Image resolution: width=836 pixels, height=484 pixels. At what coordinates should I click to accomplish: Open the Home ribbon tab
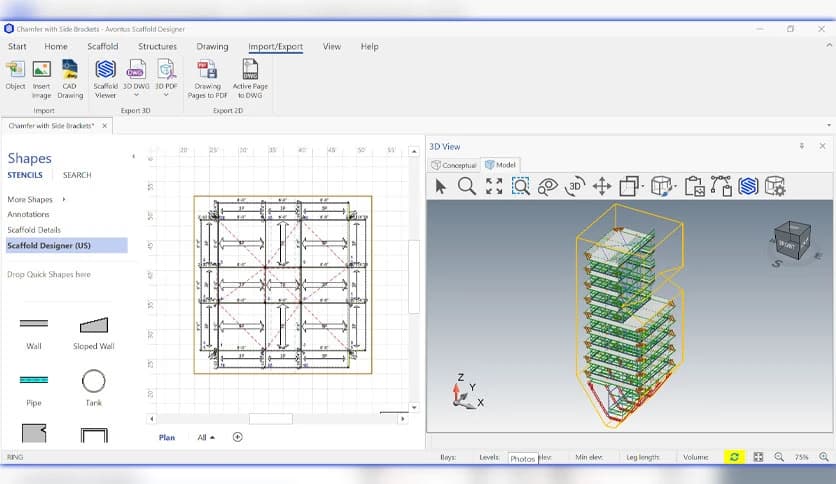click(56, 46)
